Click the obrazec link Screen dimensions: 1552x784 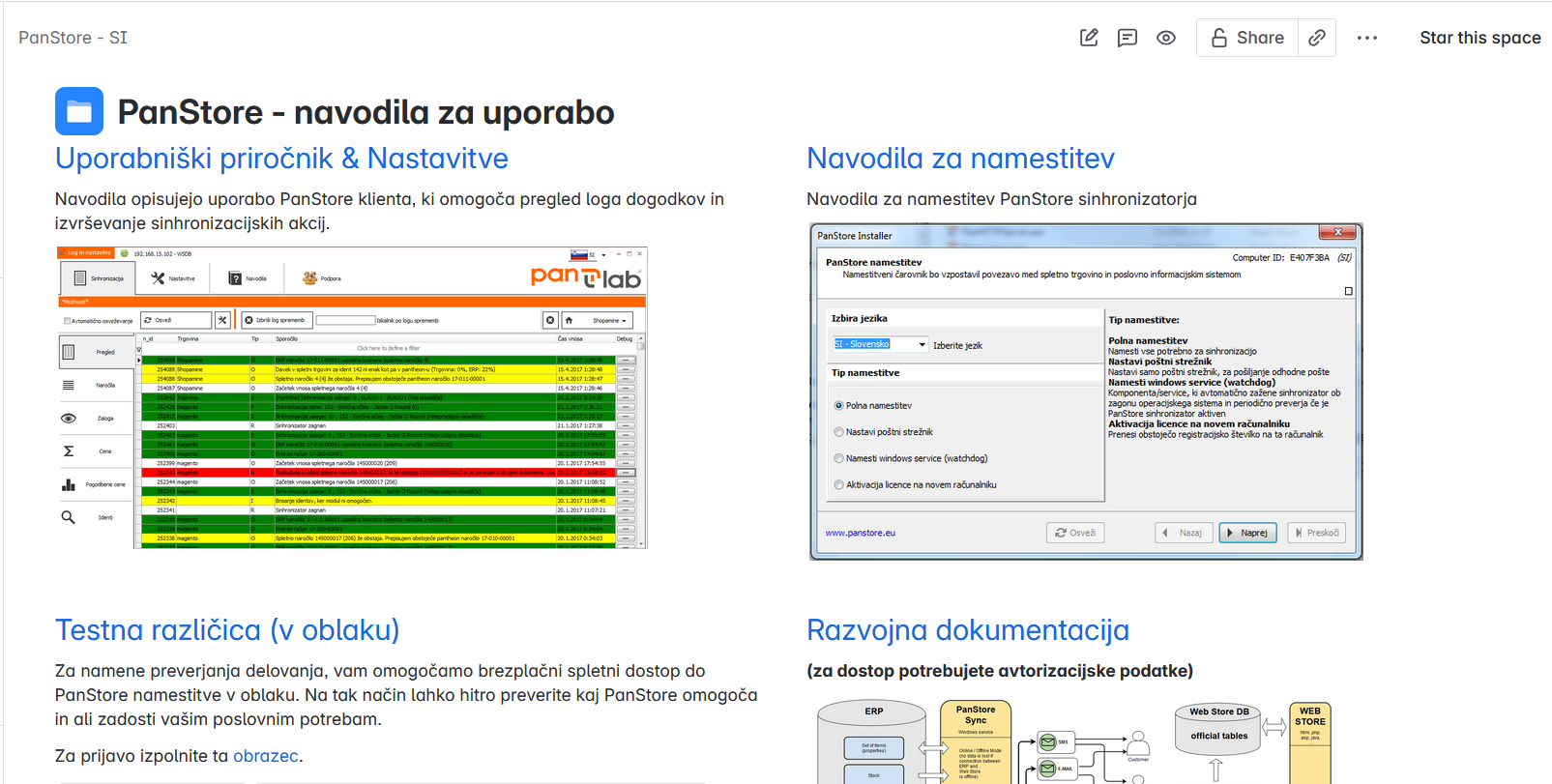click(266, 756)
